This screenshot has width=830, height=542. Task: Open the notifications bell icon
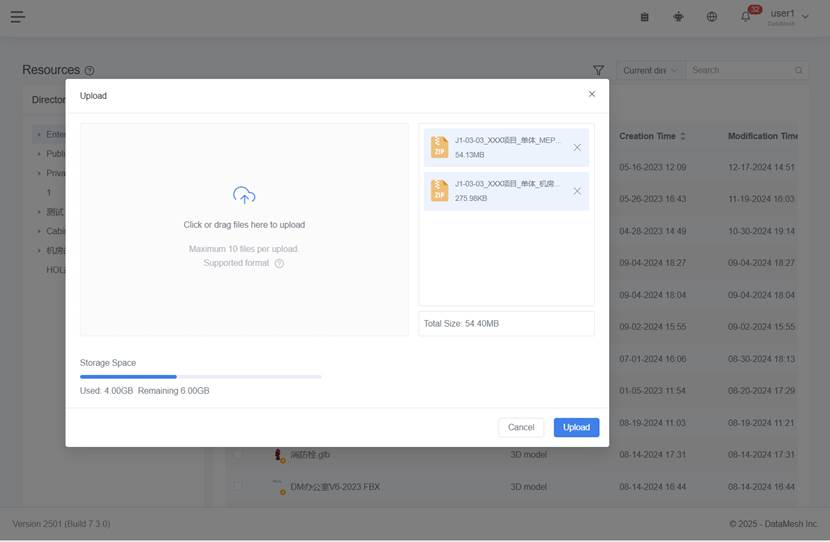coord(745,17)
